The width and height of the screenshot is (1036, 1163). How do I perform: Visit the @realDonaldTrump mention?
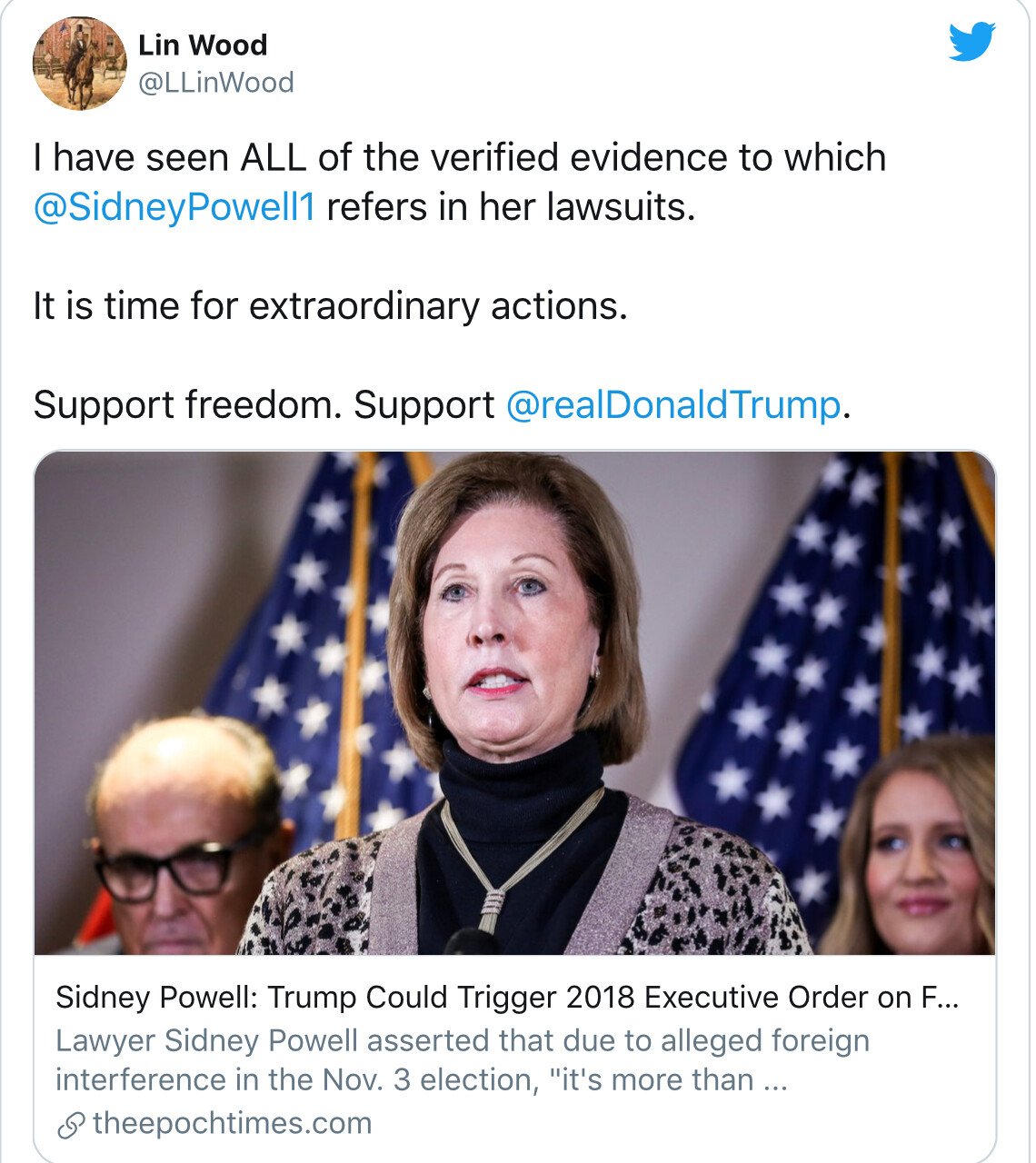pyautogui.click(x=672, y=404)
